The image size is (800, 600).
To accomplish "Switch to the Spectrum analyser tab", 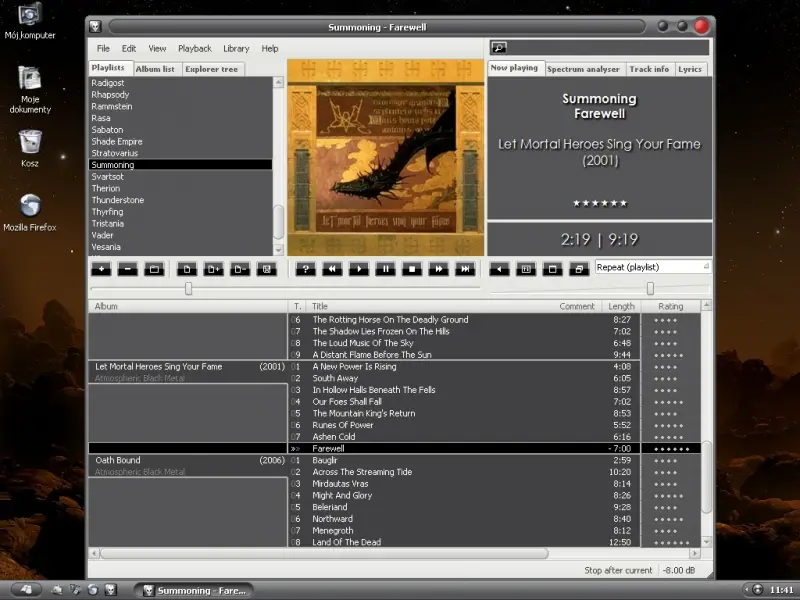I will point(583,69).
